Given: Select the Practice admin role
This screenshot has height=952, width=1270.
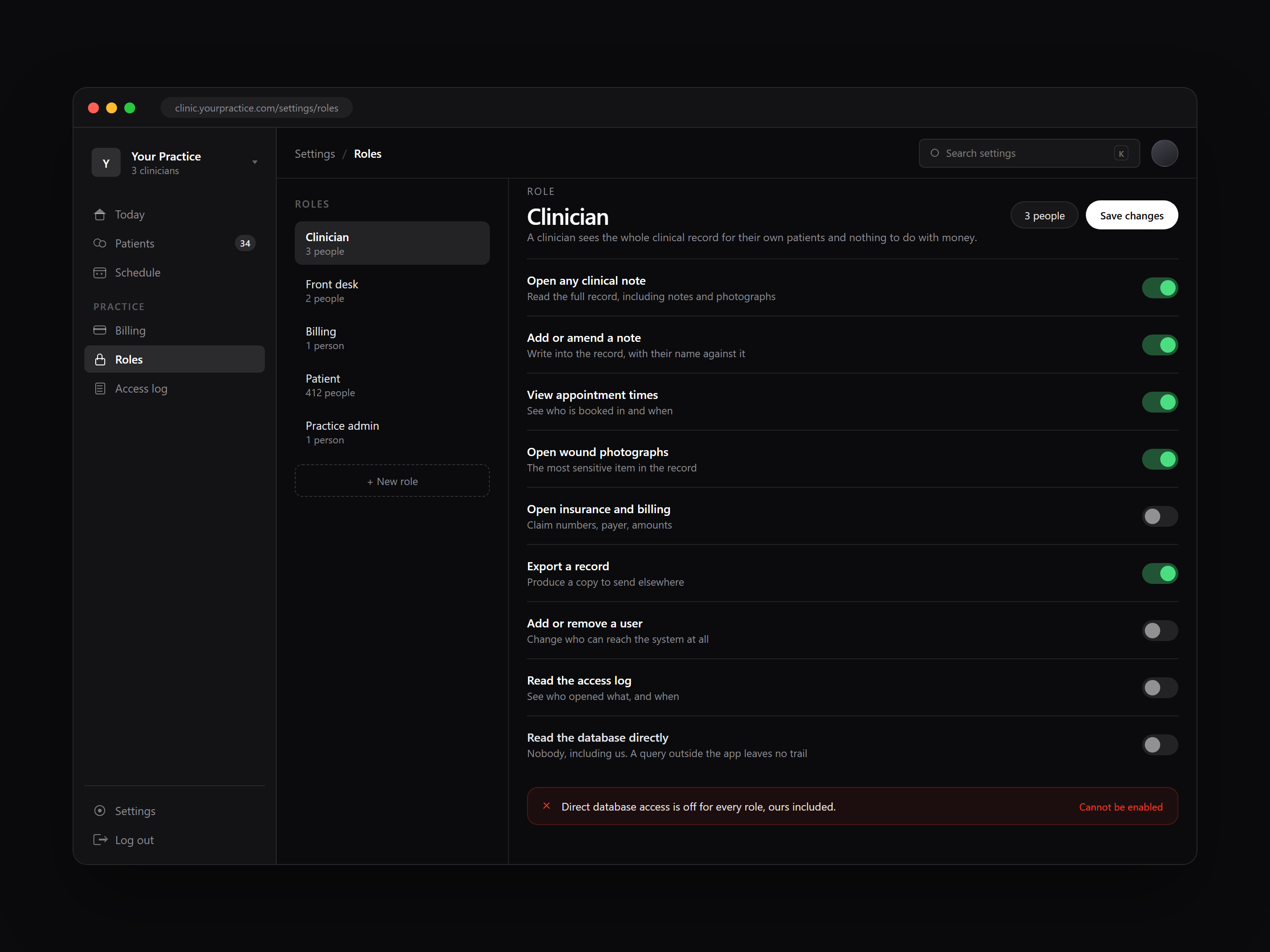Looking at the screenshot, I should tap(392, 432).
